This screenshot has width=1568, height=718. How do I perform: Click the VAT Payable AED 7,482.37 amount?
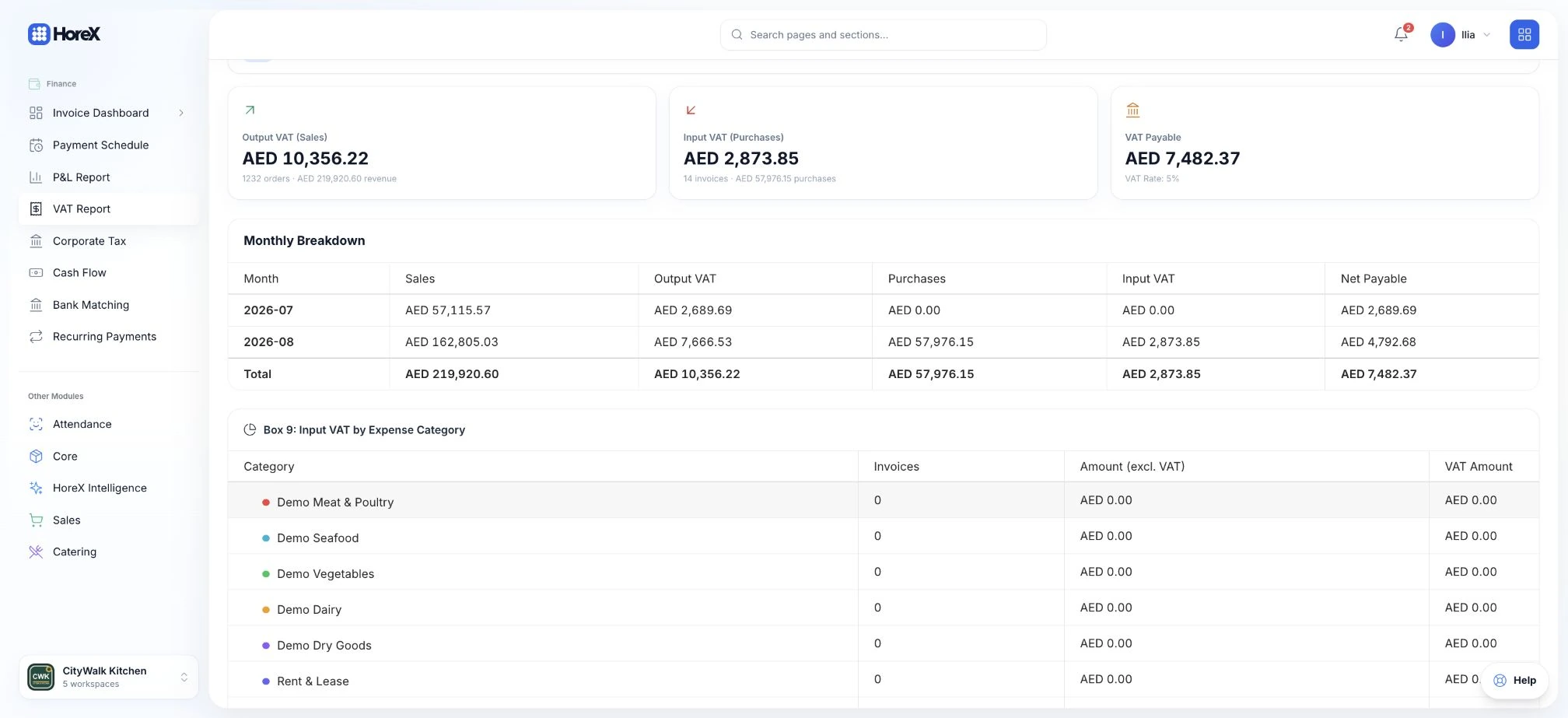[1182, 159]
